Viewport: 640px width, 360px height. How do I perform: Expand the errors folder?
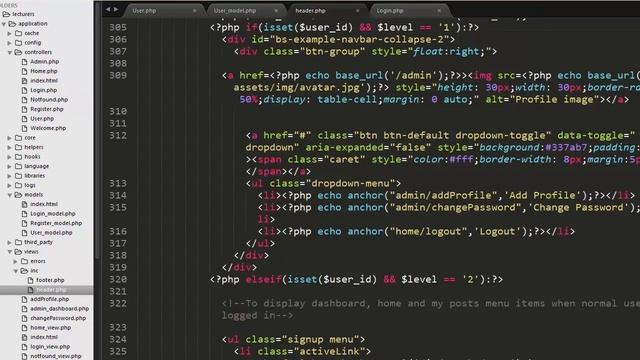click(x=16, y=261)
